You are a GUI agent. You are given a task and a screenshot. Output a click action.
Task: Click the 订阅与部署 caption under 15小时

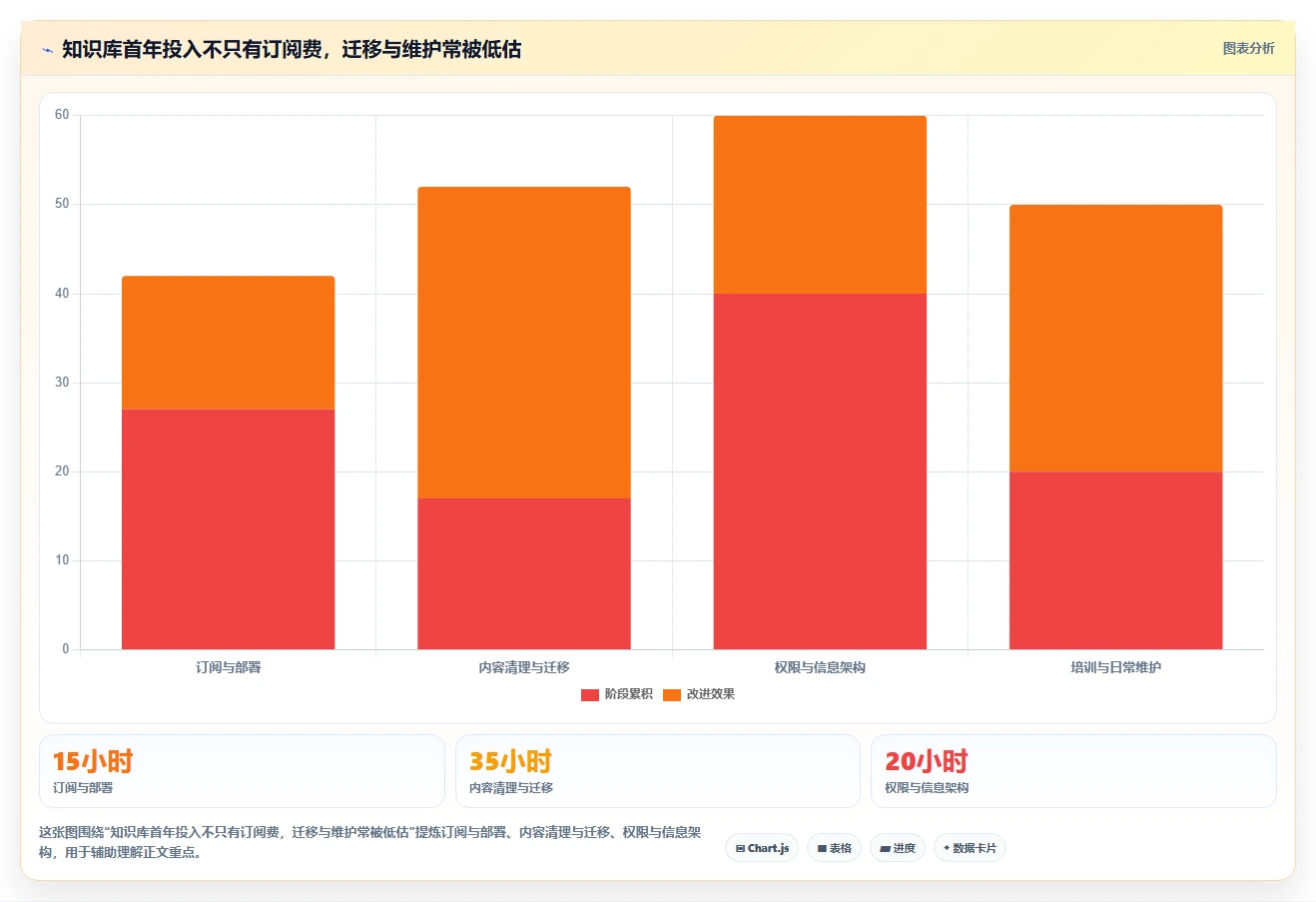(x=83, y=788)
